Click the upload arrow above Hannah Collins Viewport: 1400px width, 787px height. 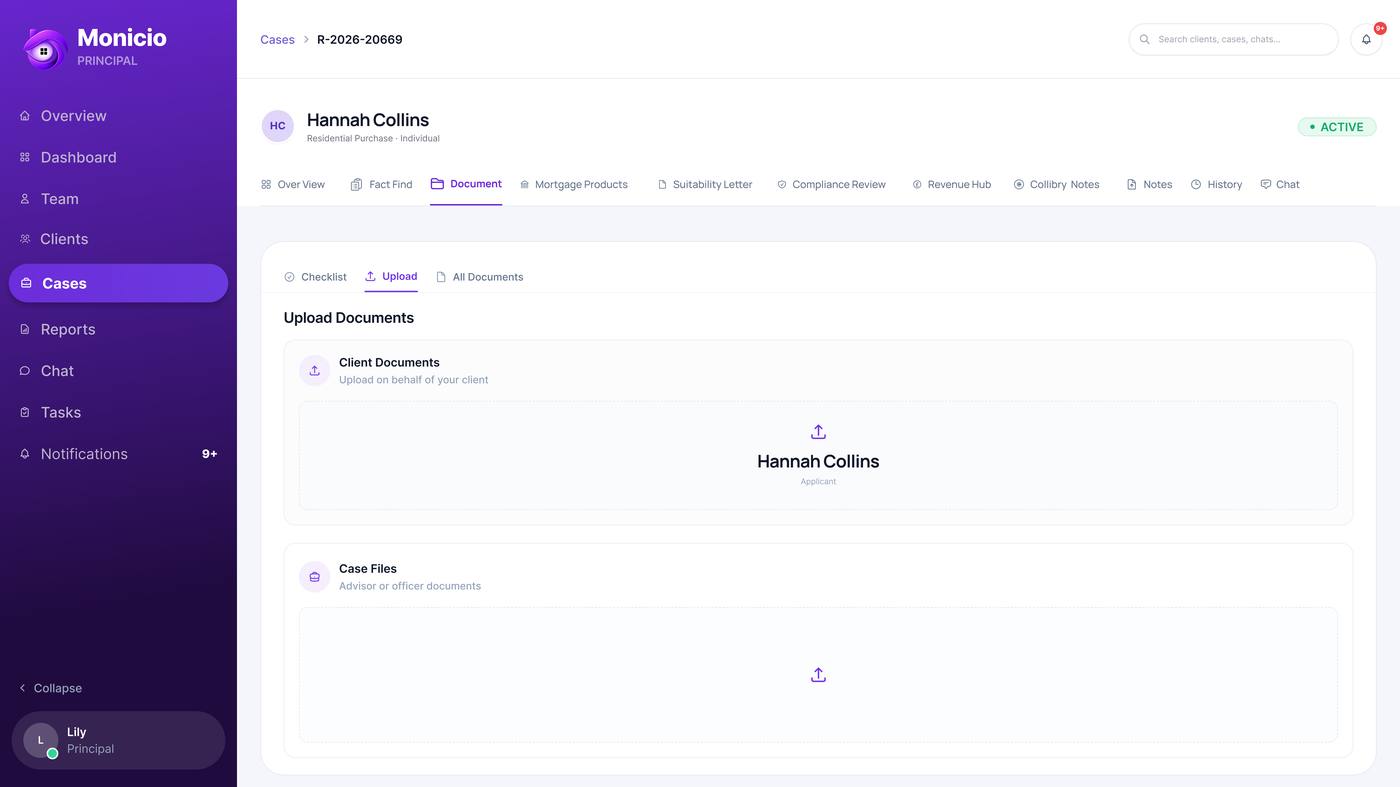coord(818,432)
